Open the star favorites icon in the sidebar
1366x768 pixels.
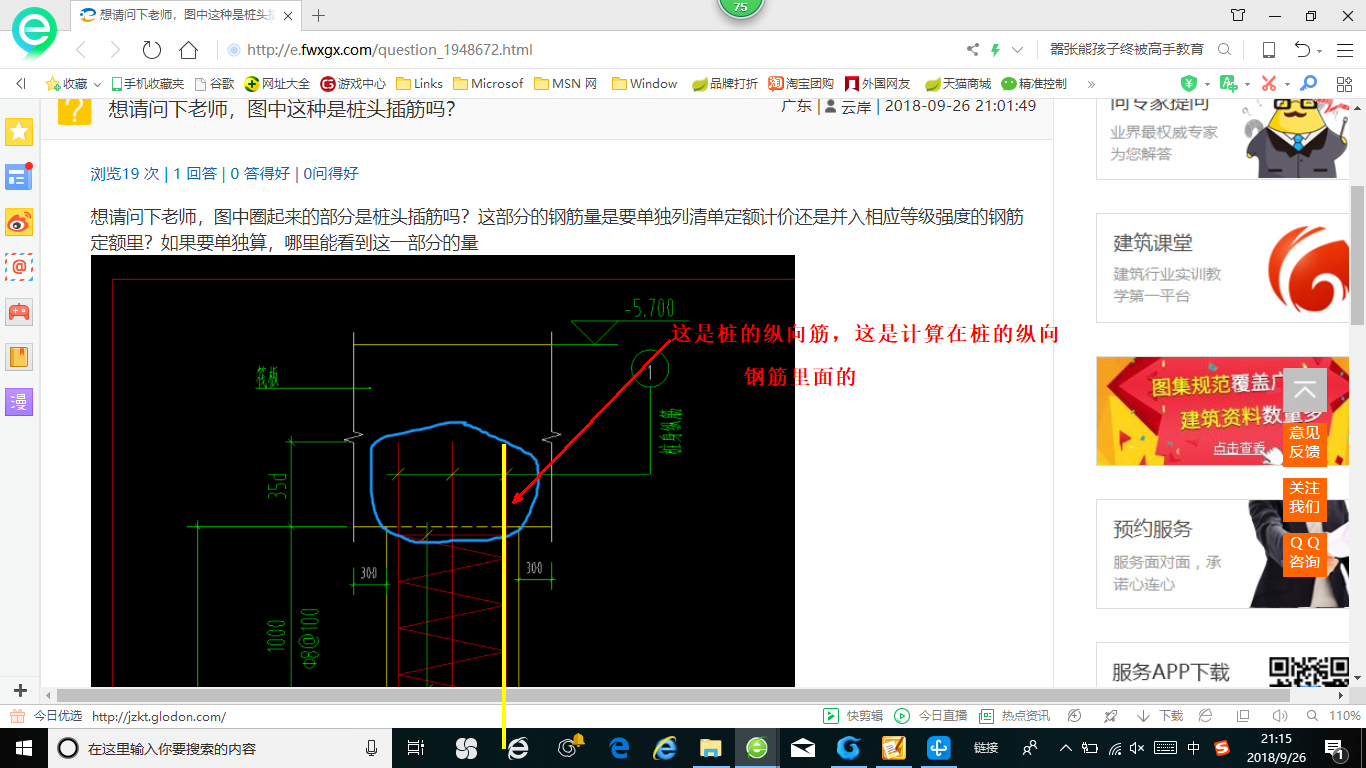pos(19,131)
